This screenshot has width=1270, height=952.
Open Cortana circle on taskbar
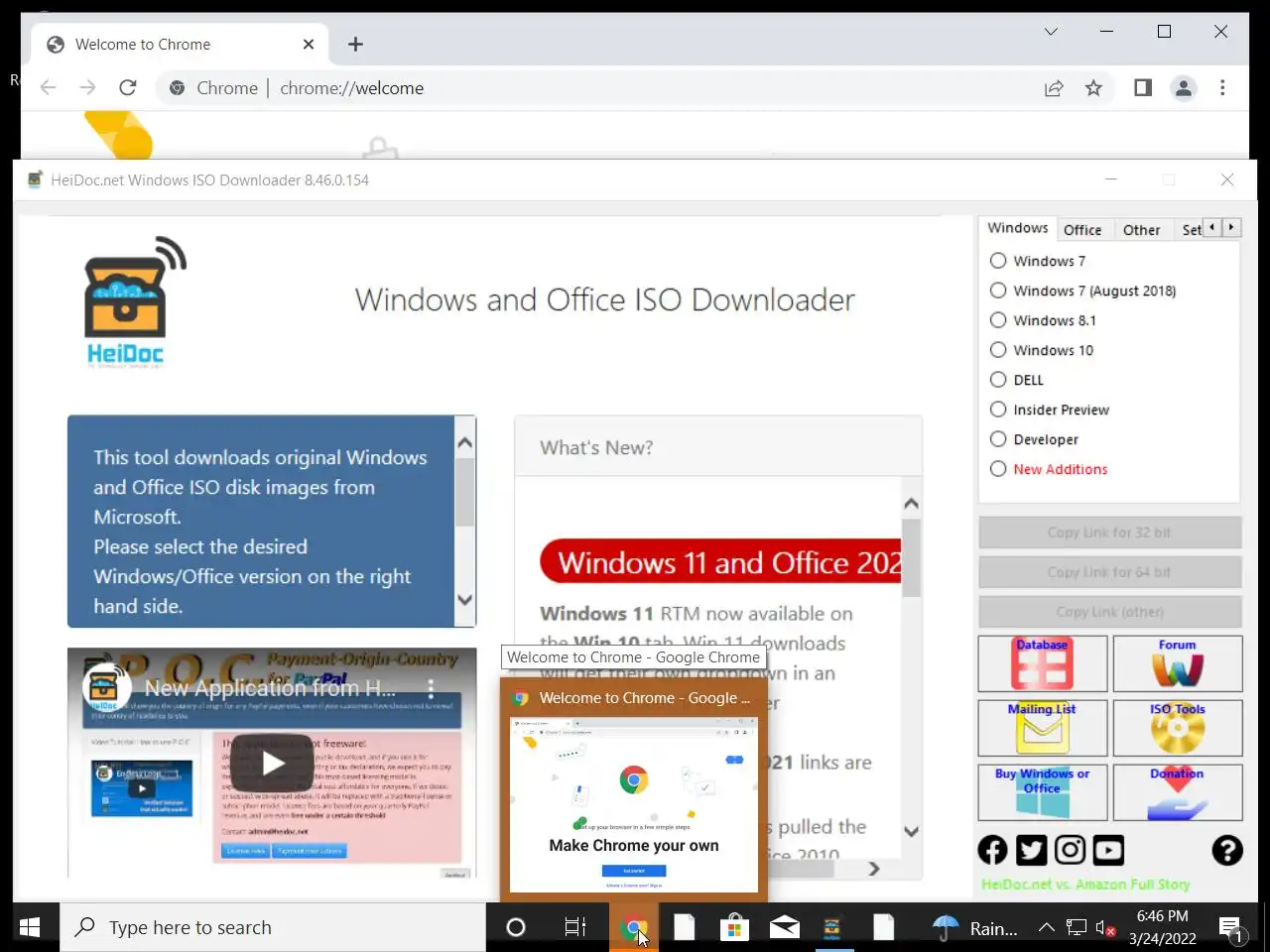pos(516,927)
